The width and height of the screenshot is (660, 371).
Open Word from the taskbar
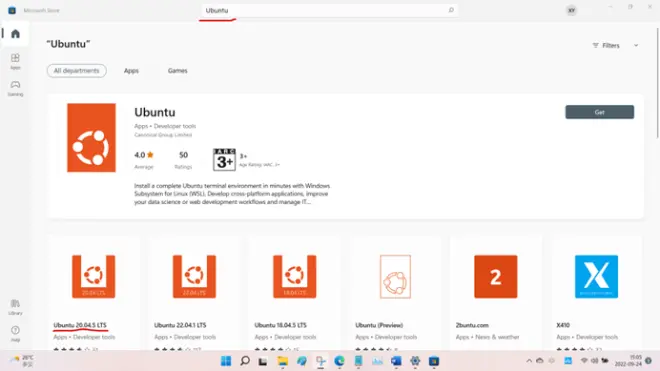click(396, 361)
